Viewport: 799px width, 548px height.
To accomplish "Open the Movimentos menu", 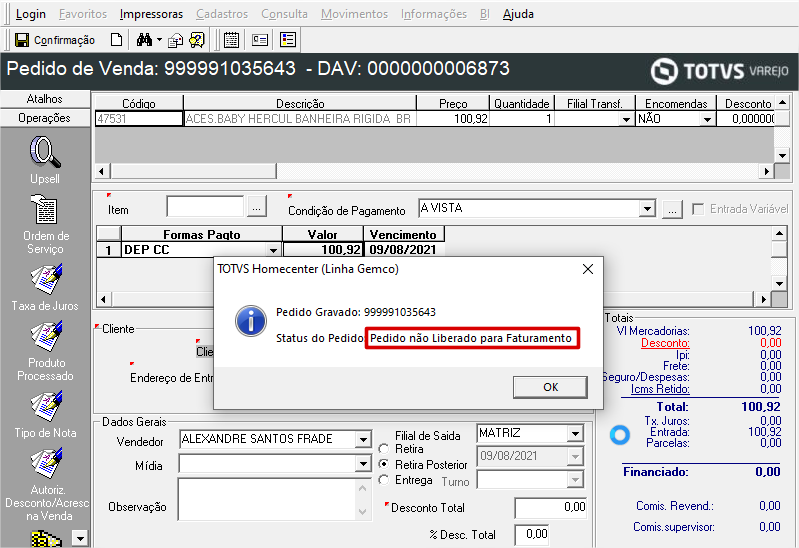I will [x=355, y=14].
